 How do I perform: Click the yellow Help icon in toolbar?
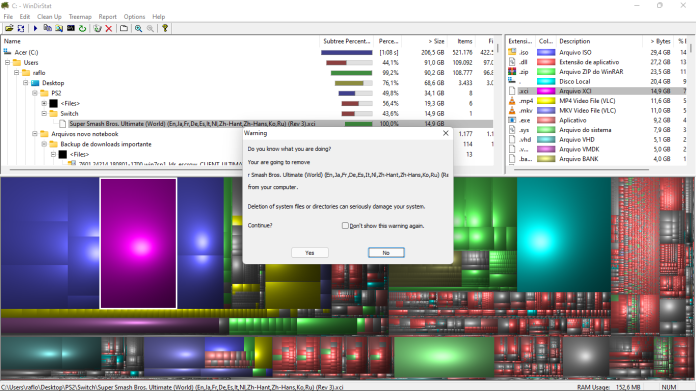[x=165, y=28]
